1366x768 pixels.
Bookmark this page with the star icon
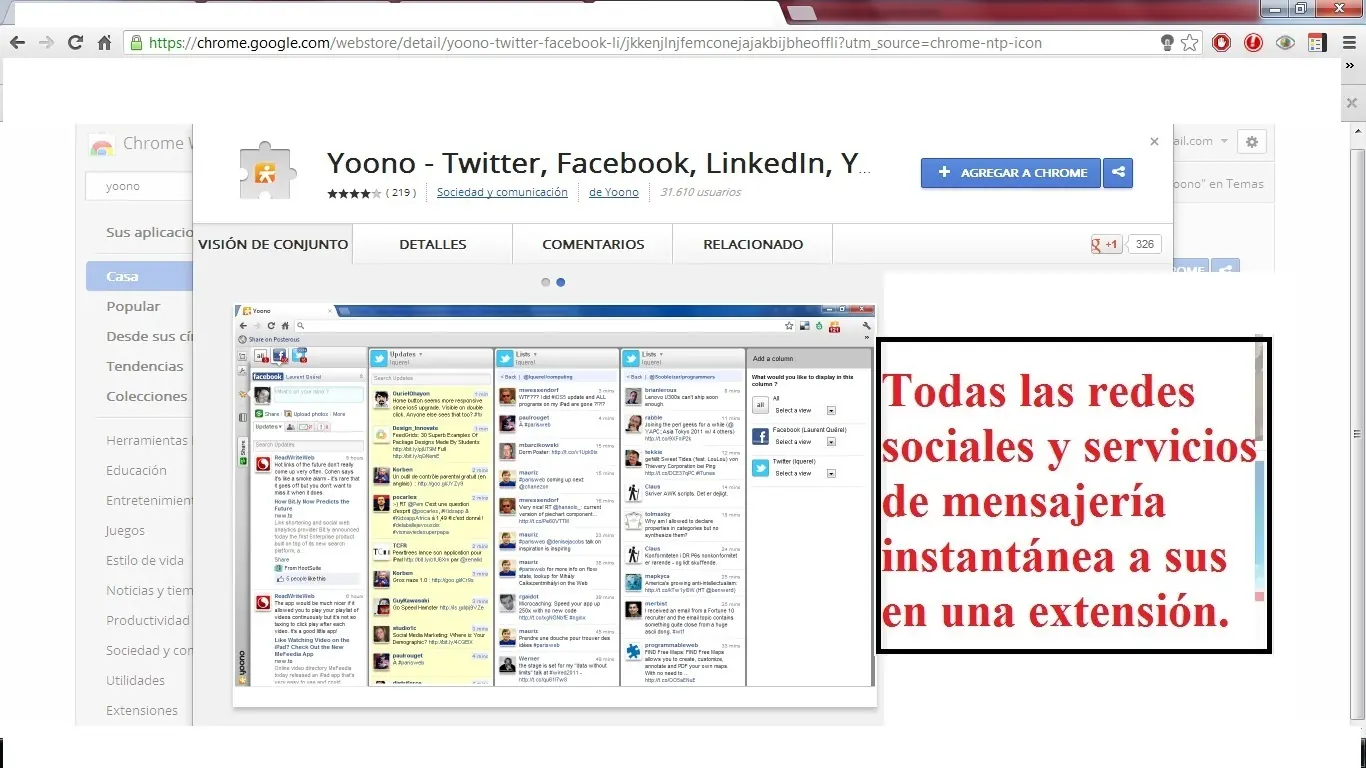tap(1189, 43)
